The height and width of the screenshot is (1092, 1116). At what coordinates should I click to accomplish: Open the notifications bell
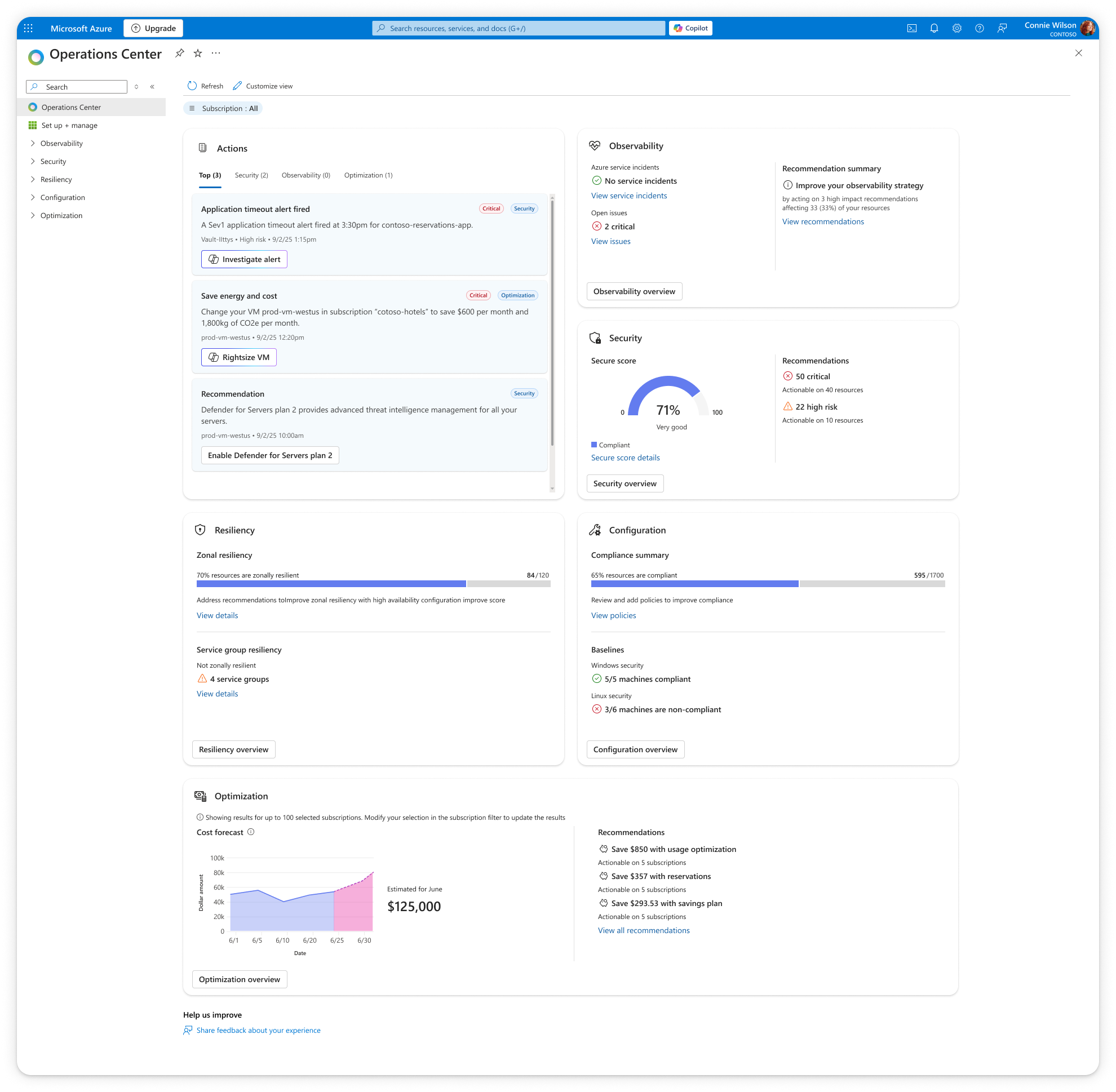pos(934,28)
